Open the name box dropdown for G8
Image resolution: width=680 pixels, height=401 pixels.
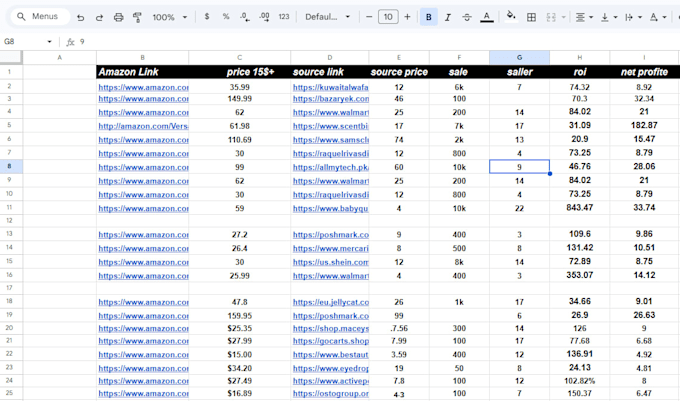(49, 42)
